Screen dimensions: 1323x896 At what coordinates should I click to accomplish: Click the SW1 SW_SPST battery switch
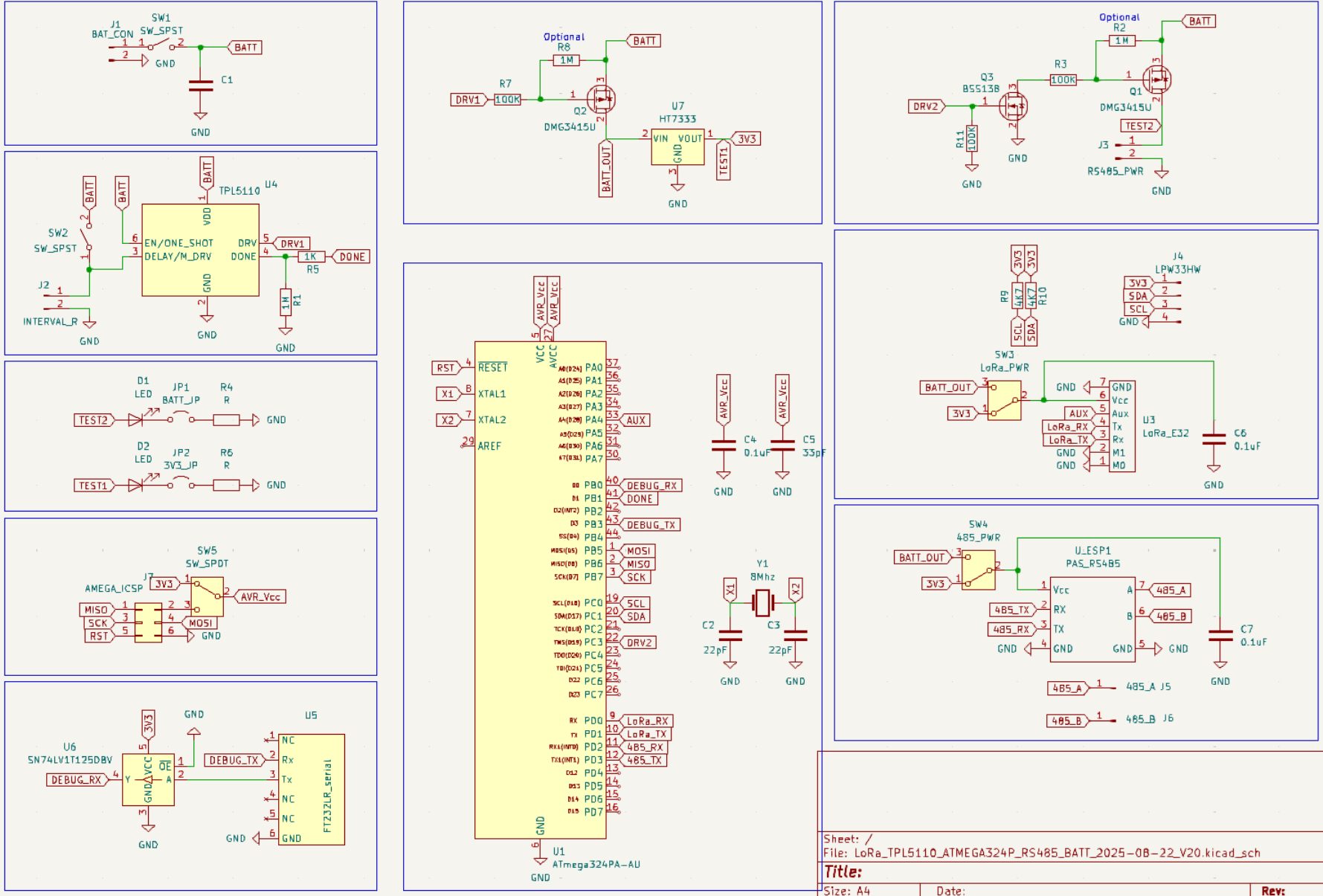(x=161, y=46)
